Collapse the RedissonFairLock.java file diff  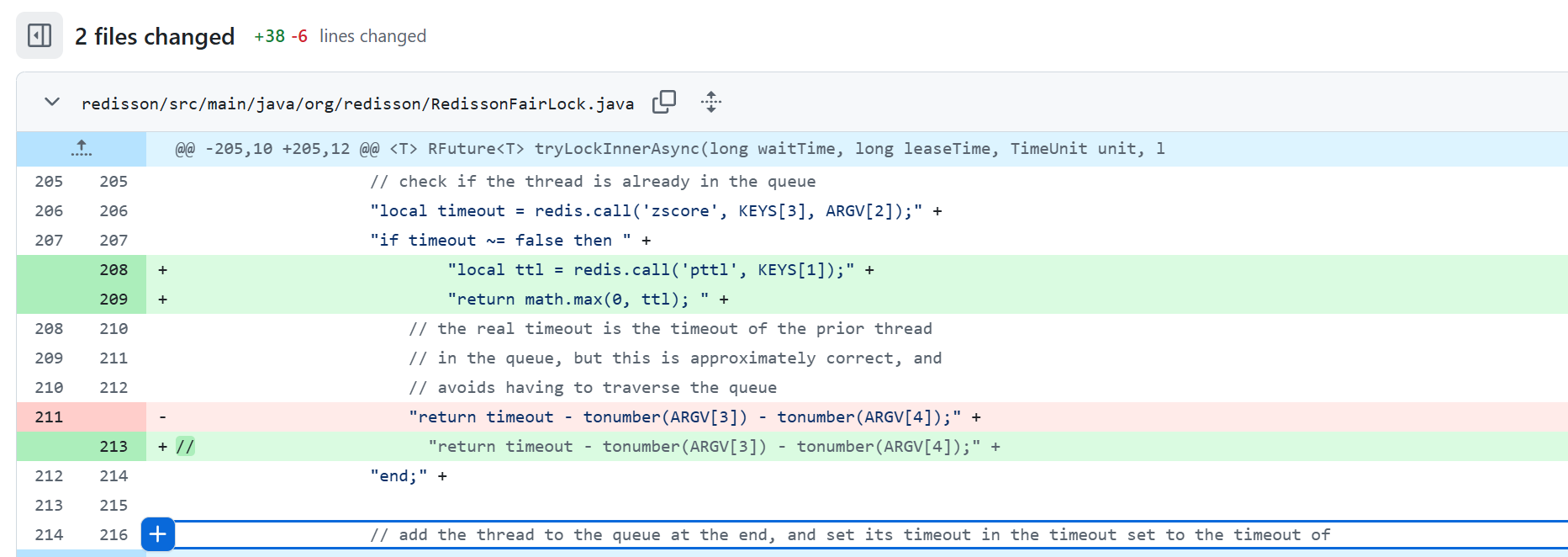(x=52, y=102)
